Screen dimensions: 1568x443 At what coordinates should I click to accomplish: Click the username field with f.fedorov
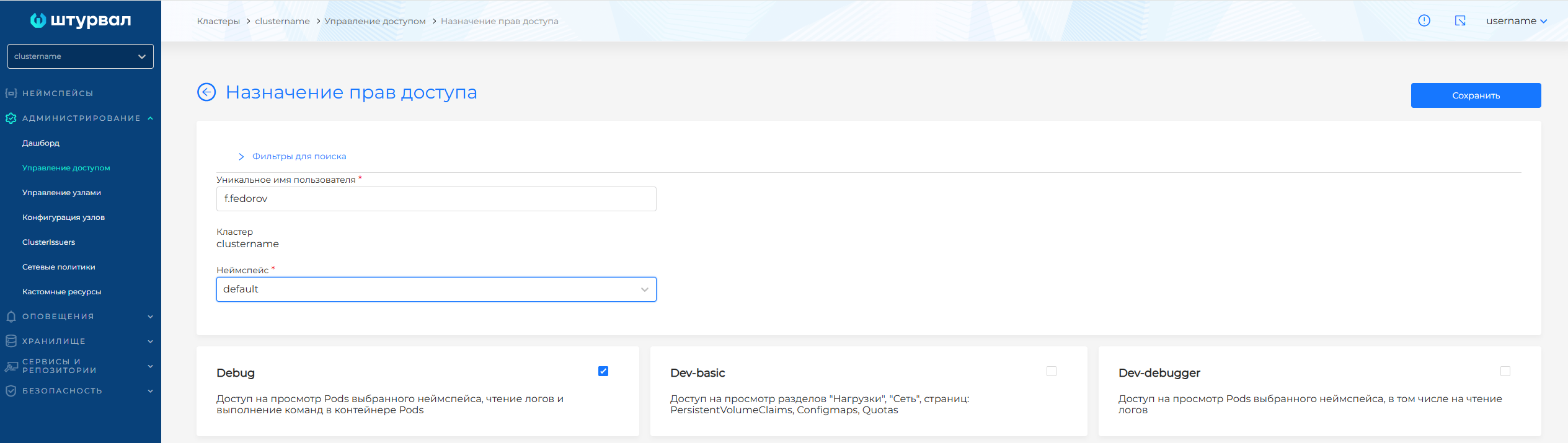436,199
